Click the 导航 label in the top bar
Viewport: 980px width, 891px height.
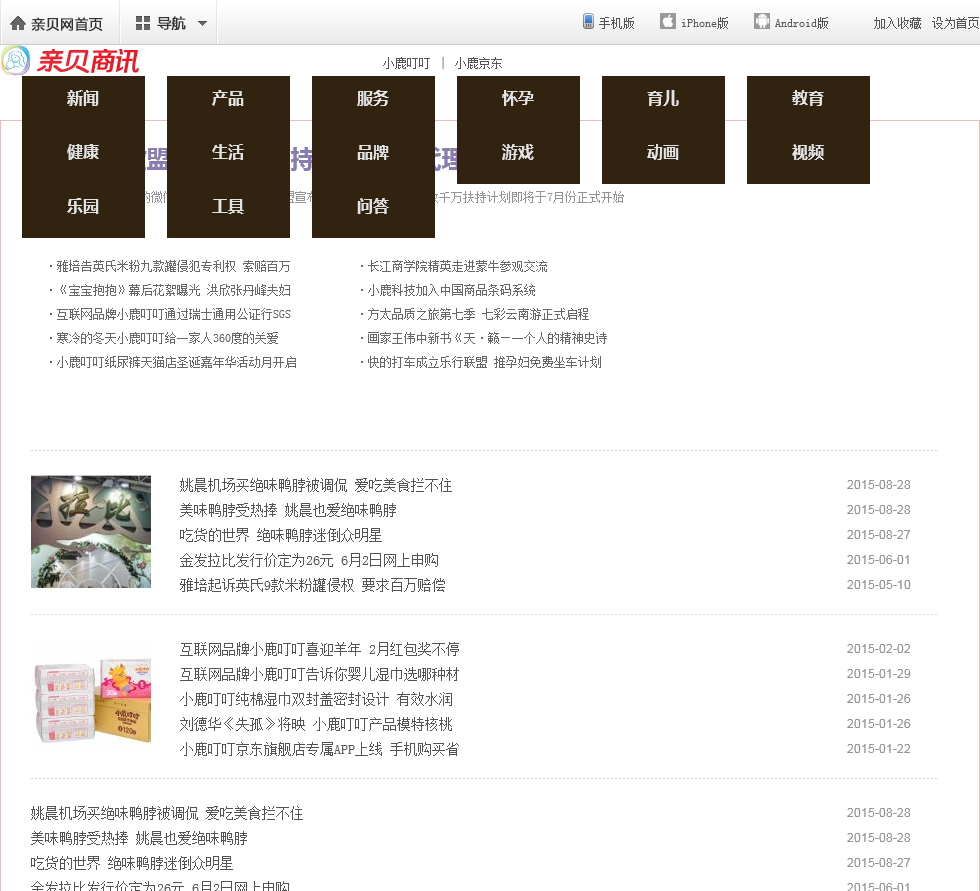[x=171, y=24]
